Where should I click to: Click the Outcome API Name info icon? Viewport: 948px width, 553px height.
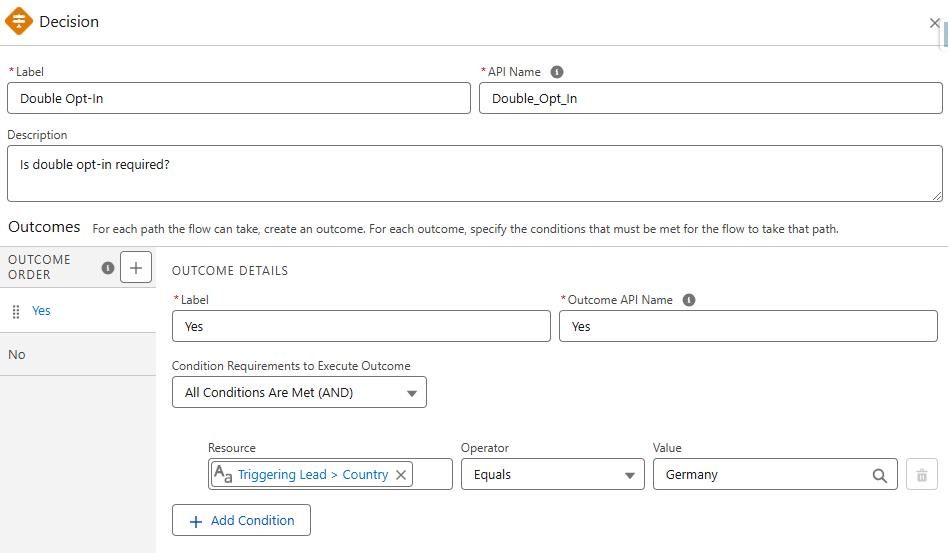688,300
